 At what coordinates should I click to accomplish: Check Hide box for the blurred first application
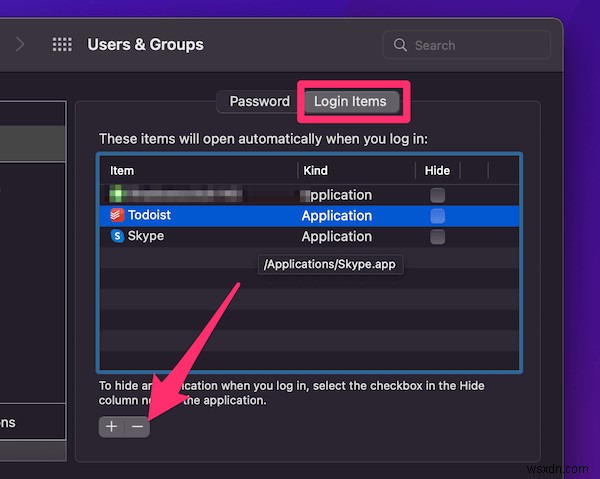pos(437,195)
